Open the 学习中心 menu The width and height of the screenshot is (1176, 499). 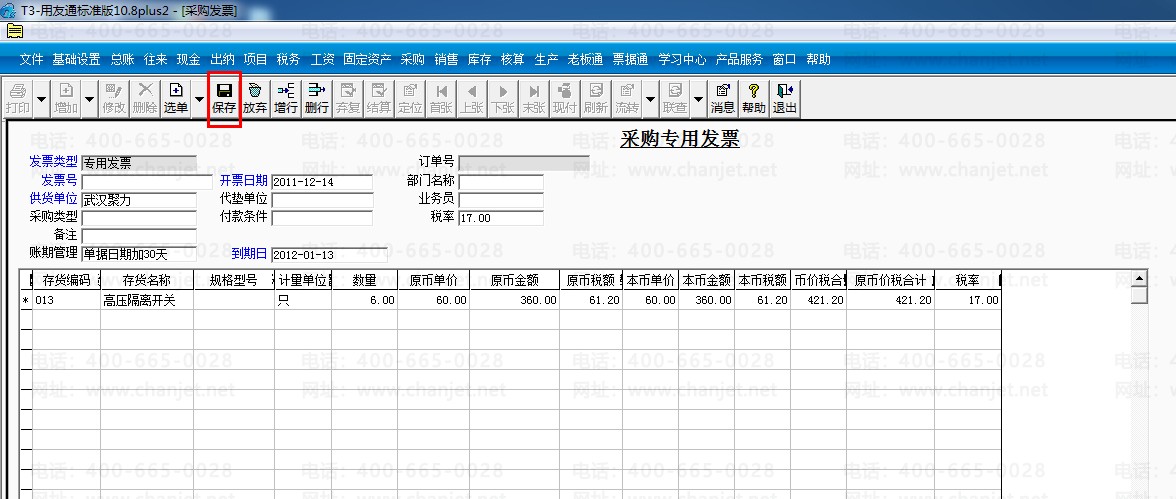click(x=682, y=59)
